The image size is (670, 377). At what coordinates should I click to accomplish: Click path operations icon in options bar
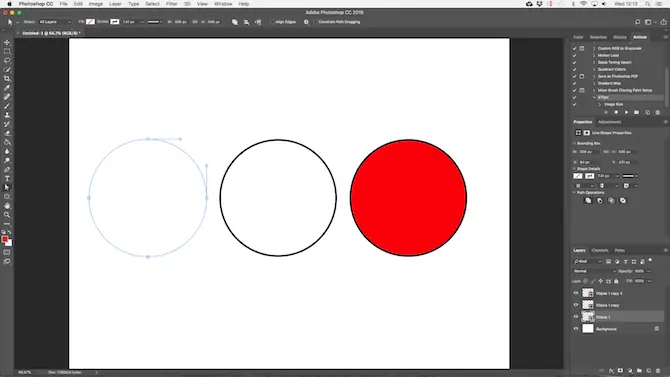click(x=235, y=22)
